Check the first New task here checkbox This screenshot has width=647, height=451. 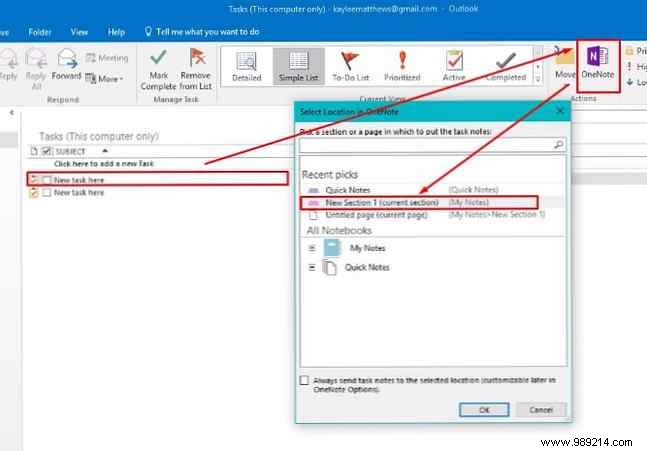point(47,180)
